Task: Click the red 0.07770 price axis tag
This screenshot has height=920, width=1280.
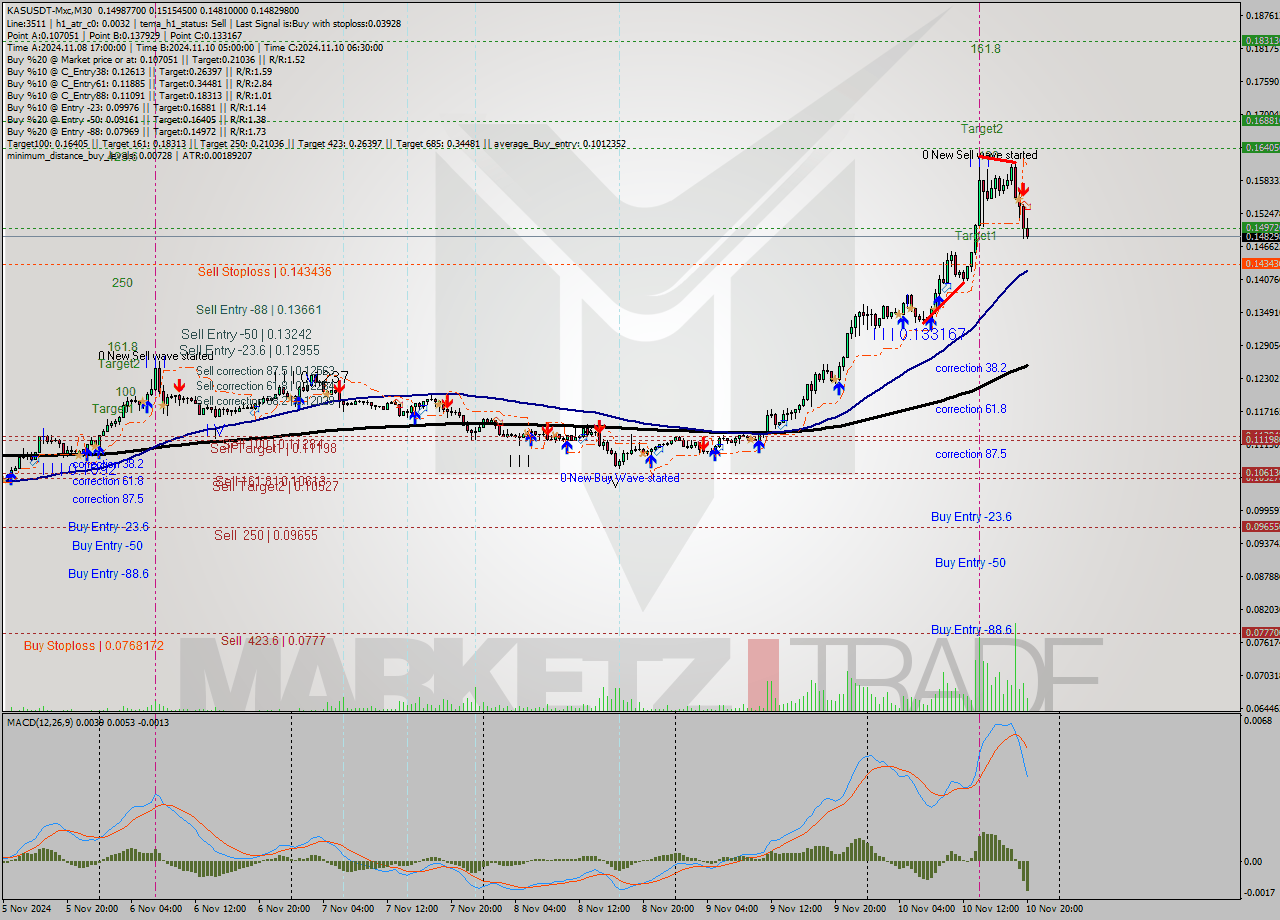Action: pos(1259,632)
